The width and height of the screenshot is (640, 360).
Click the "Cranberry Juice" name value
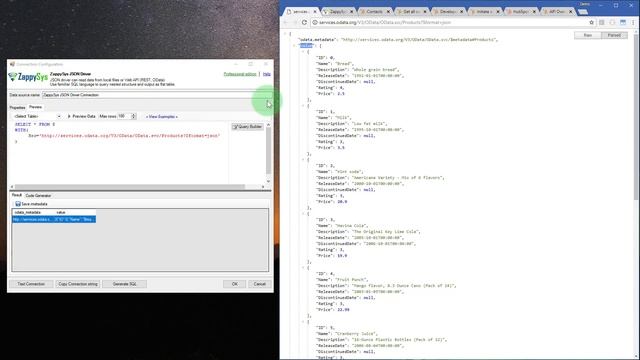pyautogui.click(x=356, y=334)
